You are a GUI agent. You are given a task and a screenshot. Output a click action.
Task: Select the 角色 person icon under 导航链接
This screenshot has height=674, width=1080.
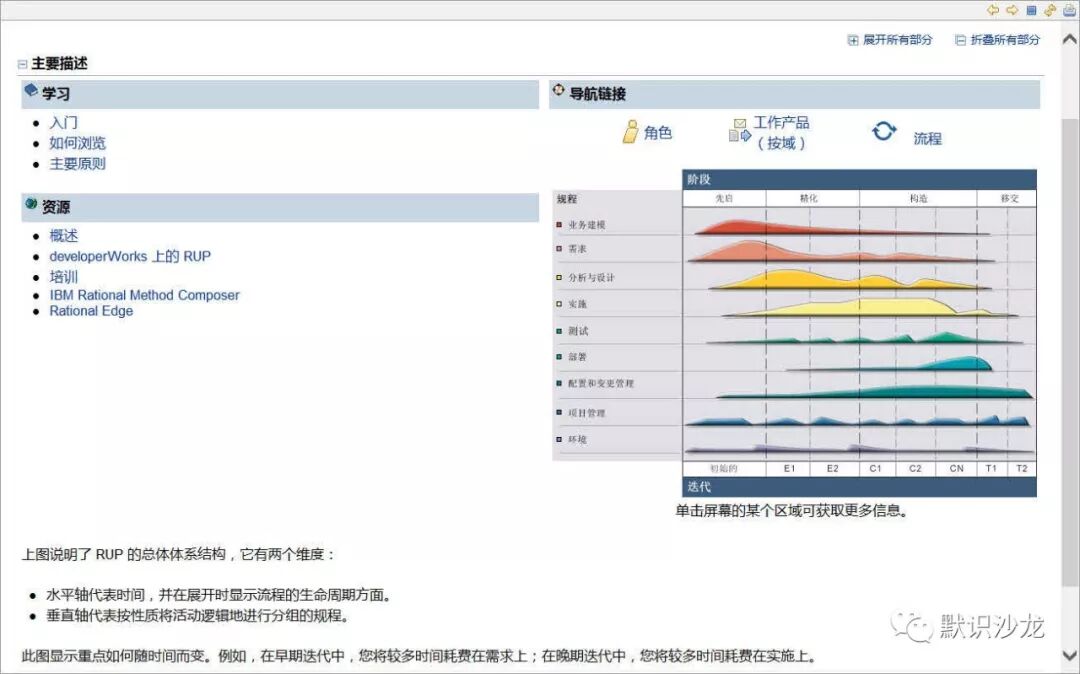coord(630,129)
